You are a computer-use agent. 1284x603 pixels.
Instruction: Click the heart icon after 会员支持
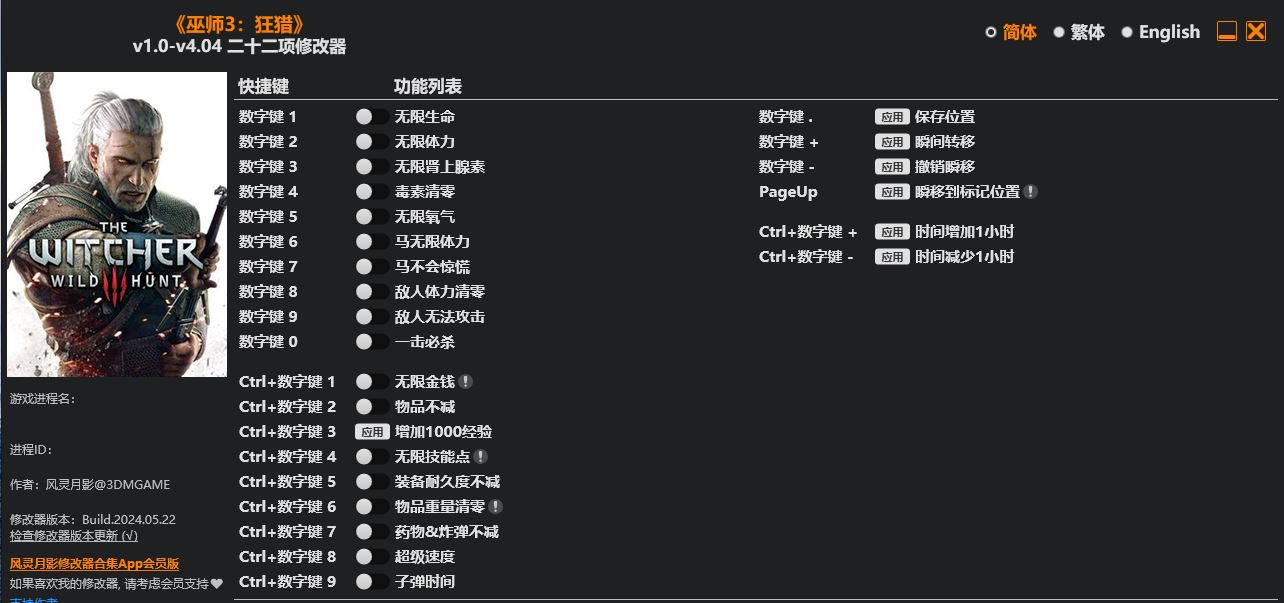[217, 583]
